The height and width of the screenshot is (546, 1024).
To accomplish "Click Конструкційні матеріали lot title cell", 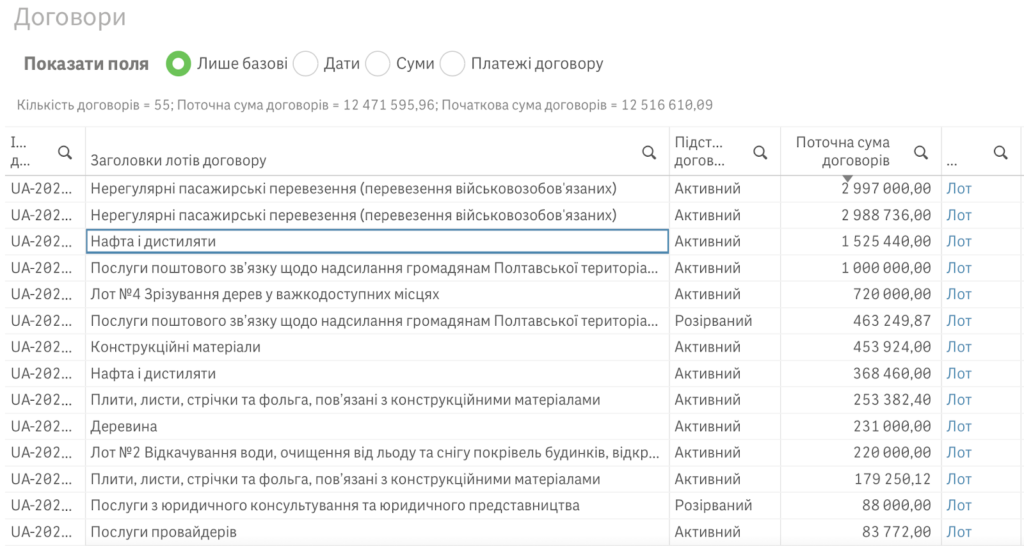I will click(176, 347).
